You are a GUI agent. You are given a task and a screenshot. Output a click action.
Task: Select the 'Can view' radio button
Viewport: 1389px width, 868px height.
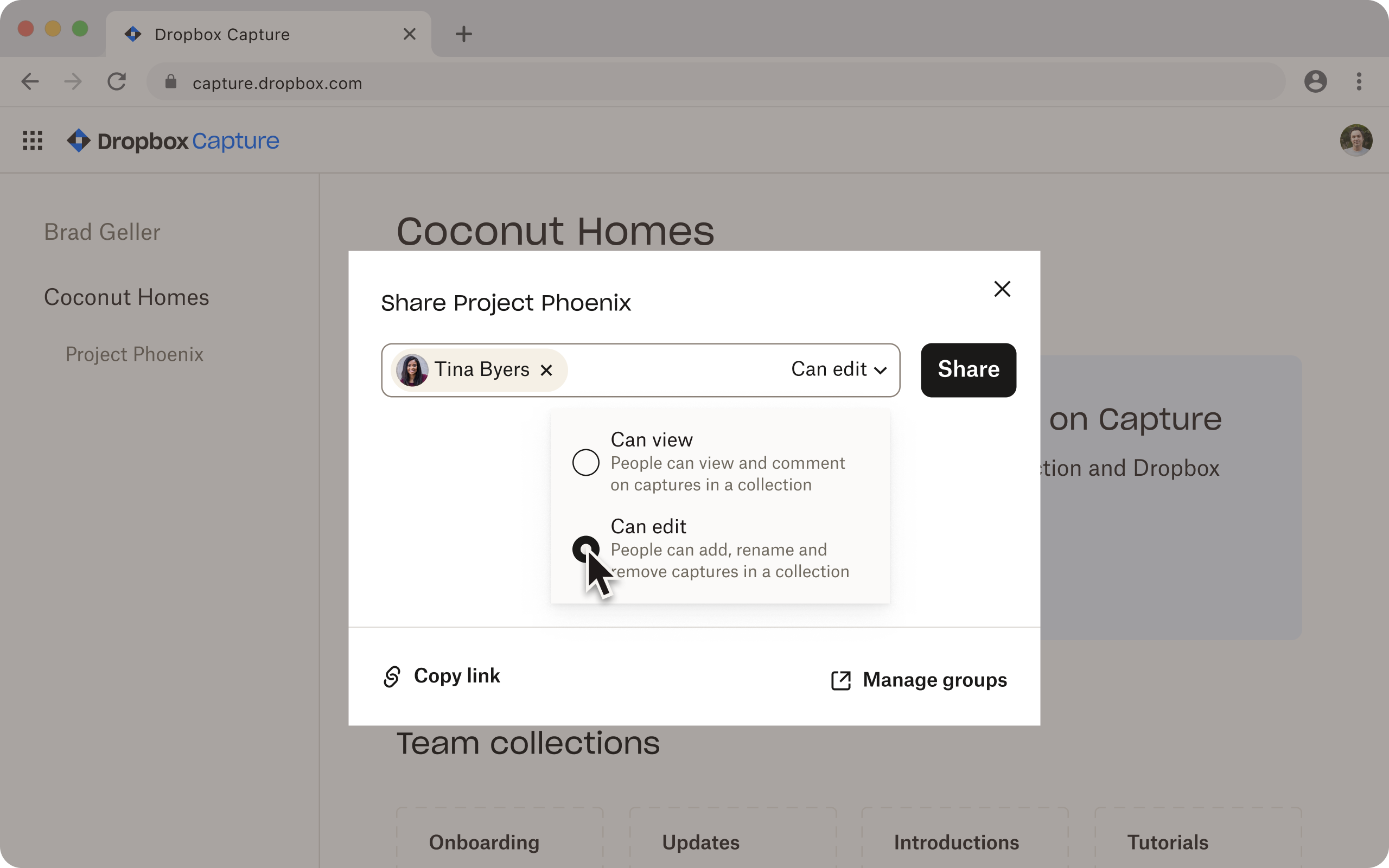pos(584,461)
